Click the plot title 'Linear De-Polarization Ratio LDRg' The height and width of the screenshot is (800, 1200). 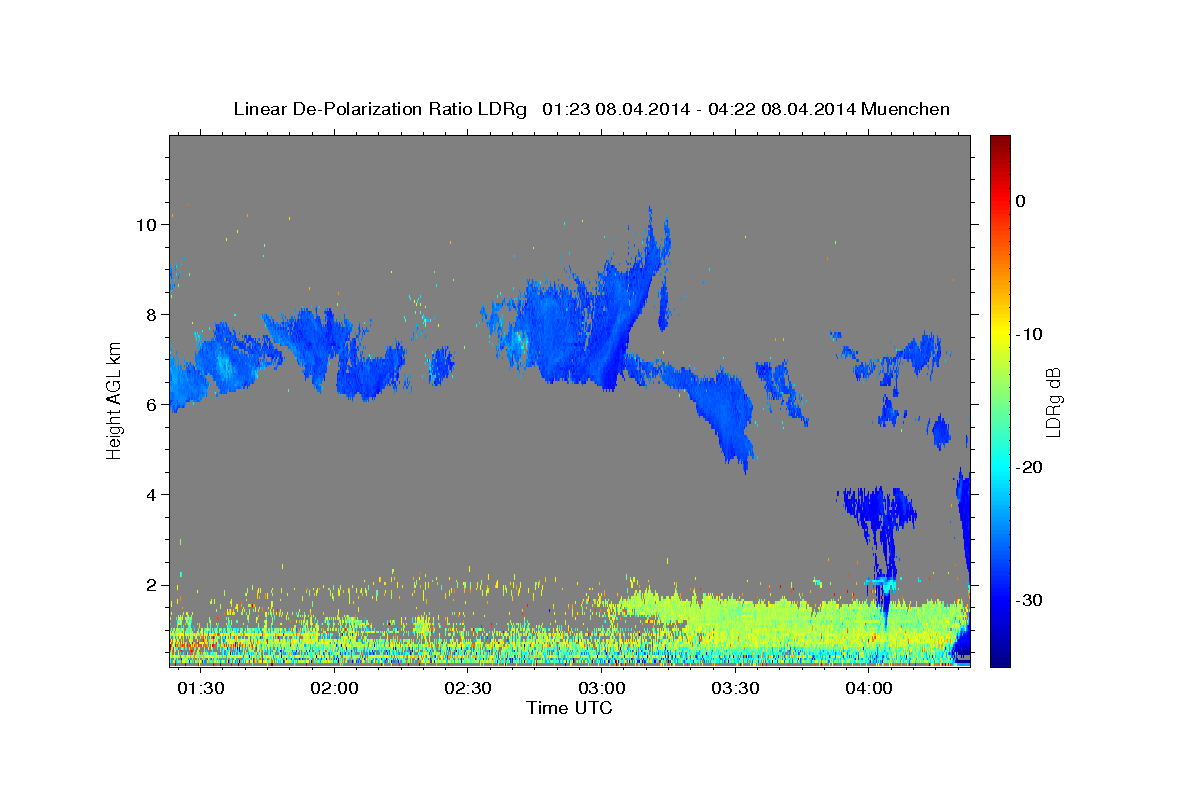click(x=380, y=109)
